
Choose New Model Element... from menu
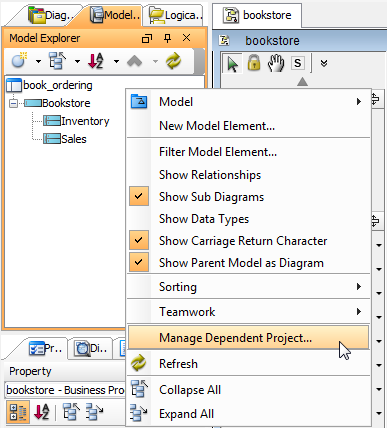(248, 126)
